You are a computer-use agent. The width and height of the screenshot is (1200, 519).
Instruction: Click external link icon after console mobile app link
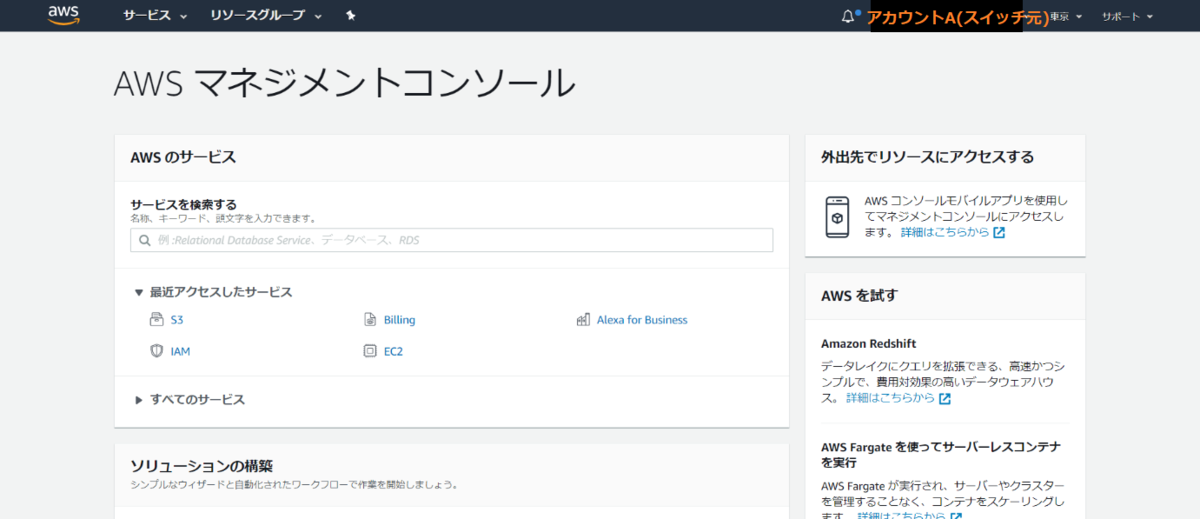(999, 232)
